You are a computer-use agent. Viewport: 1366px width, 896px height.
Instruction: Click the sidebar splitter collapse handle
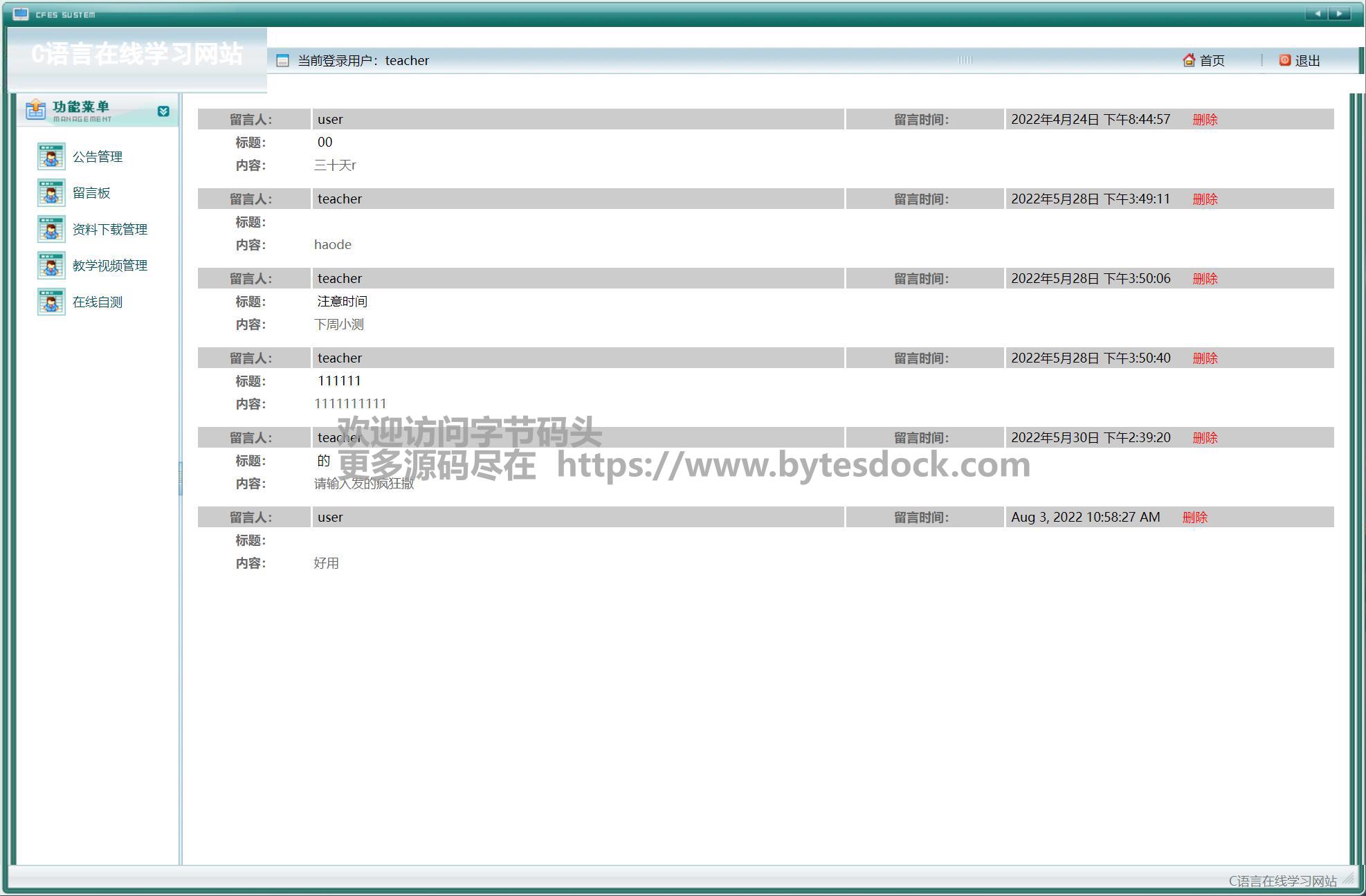(x=180, y=478)
